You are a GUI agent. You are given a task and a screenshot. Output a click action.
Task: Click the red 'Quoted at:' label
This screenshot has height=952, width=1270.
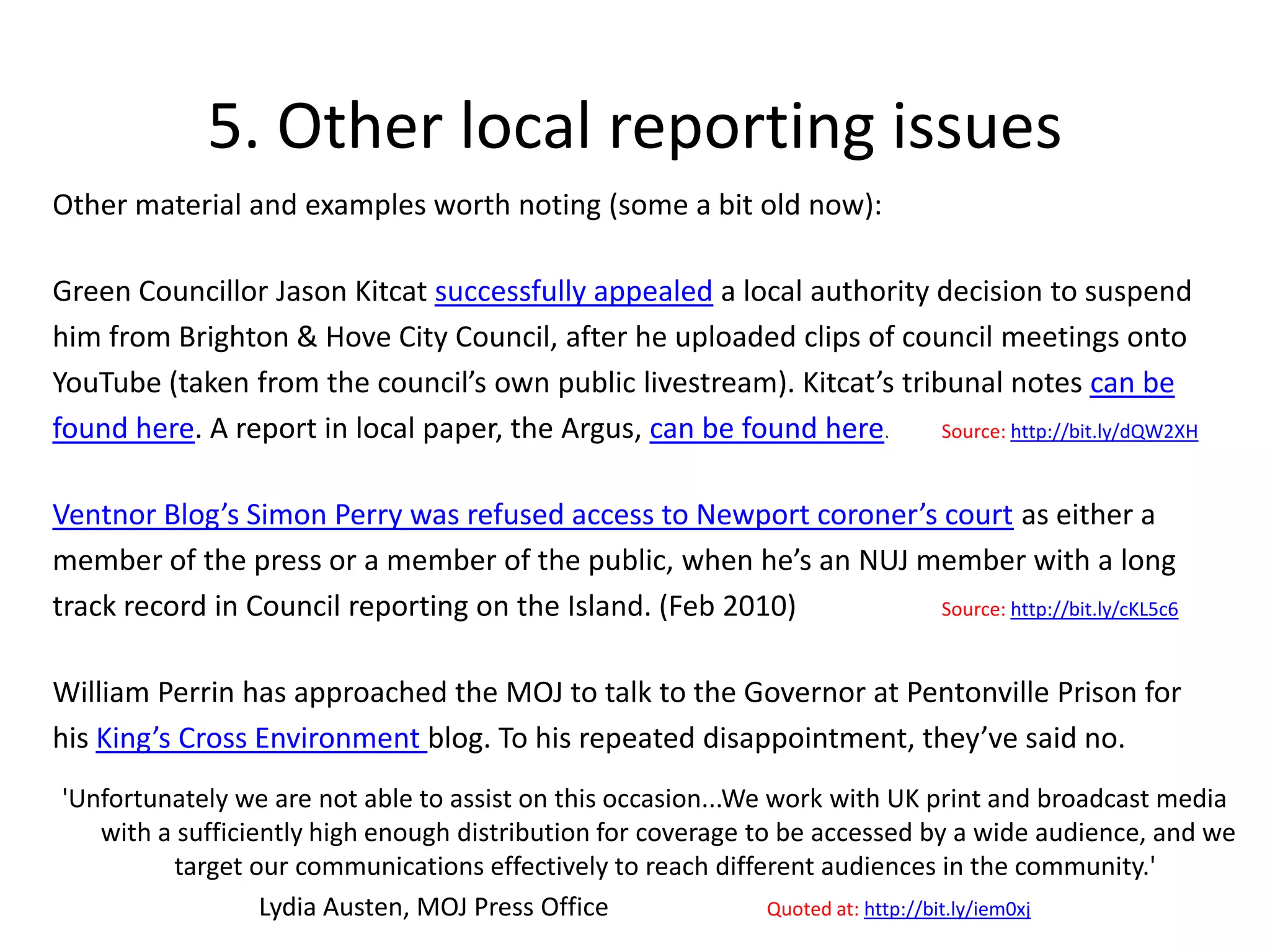pos(812,909)
